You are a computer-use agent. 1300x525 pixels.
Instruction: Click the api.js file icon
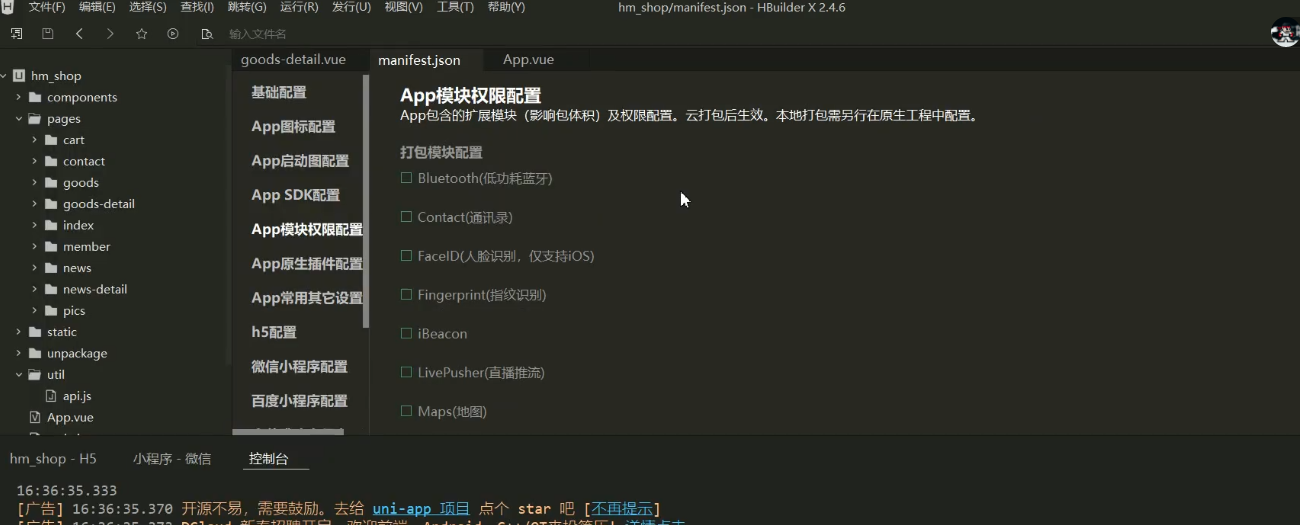(51, 396)
